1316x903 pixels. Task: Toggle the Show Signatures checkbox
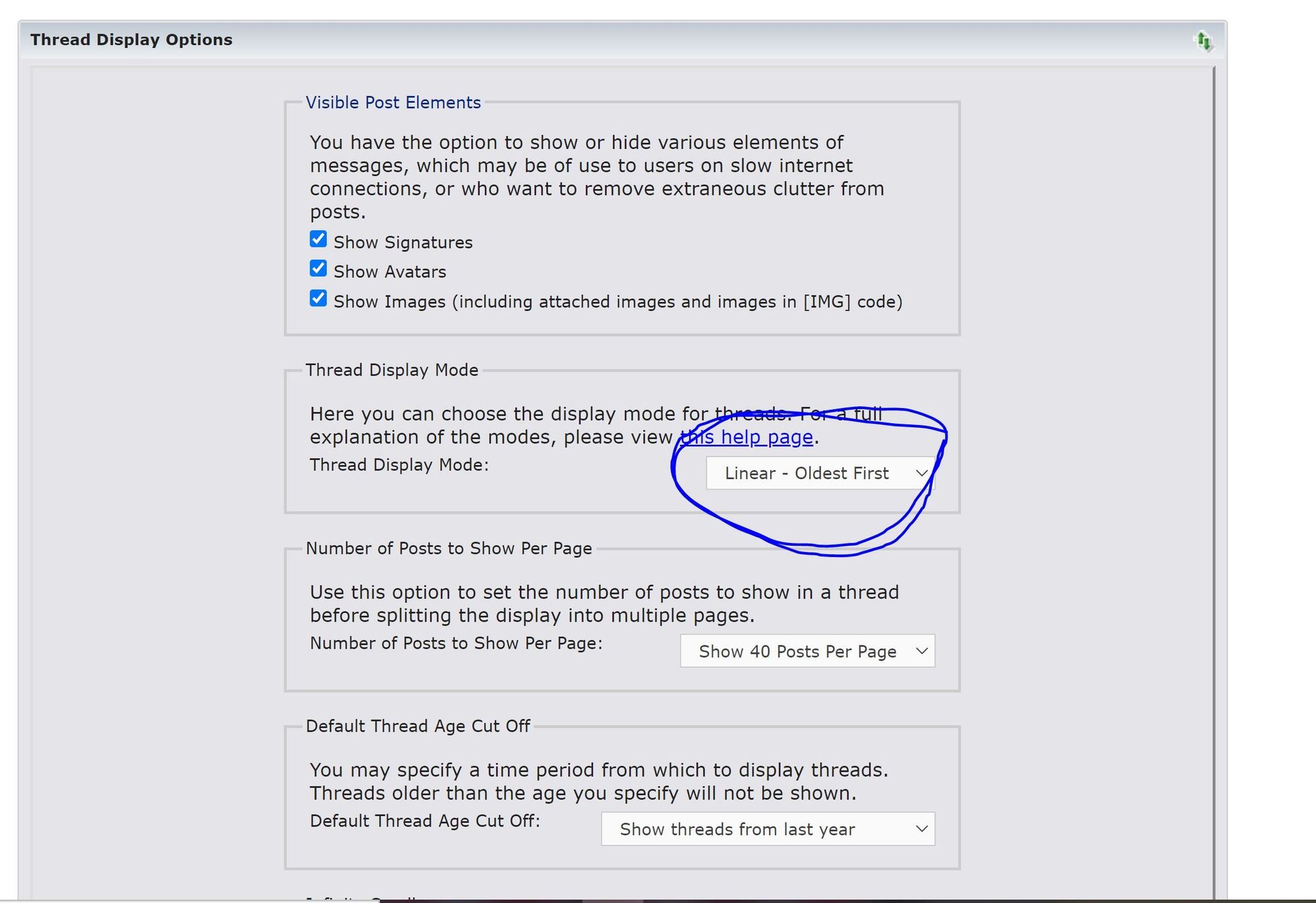[x=318, y=239]
